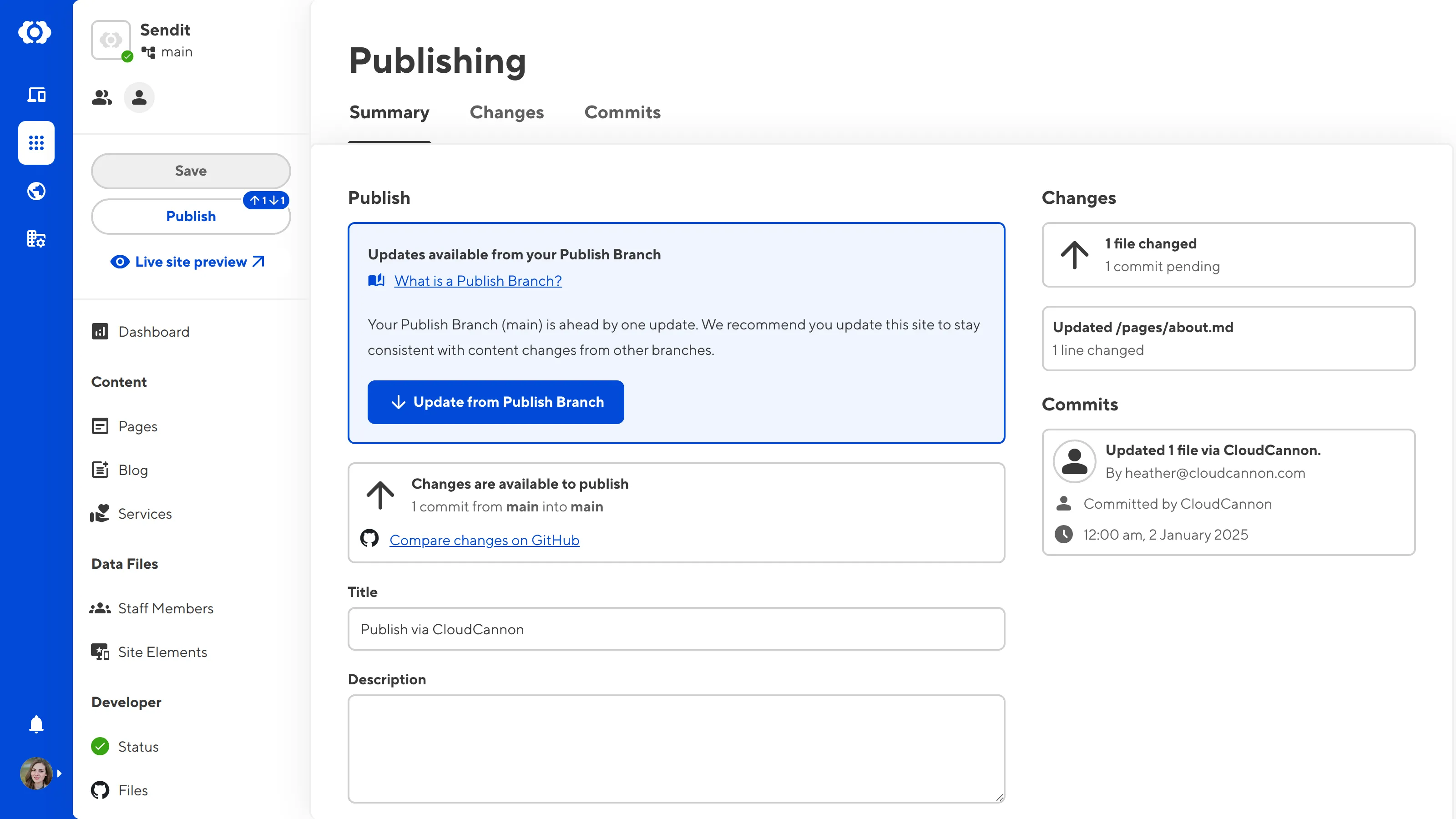
Task: Switch to the Changes tab
Action: pos(506,112)
